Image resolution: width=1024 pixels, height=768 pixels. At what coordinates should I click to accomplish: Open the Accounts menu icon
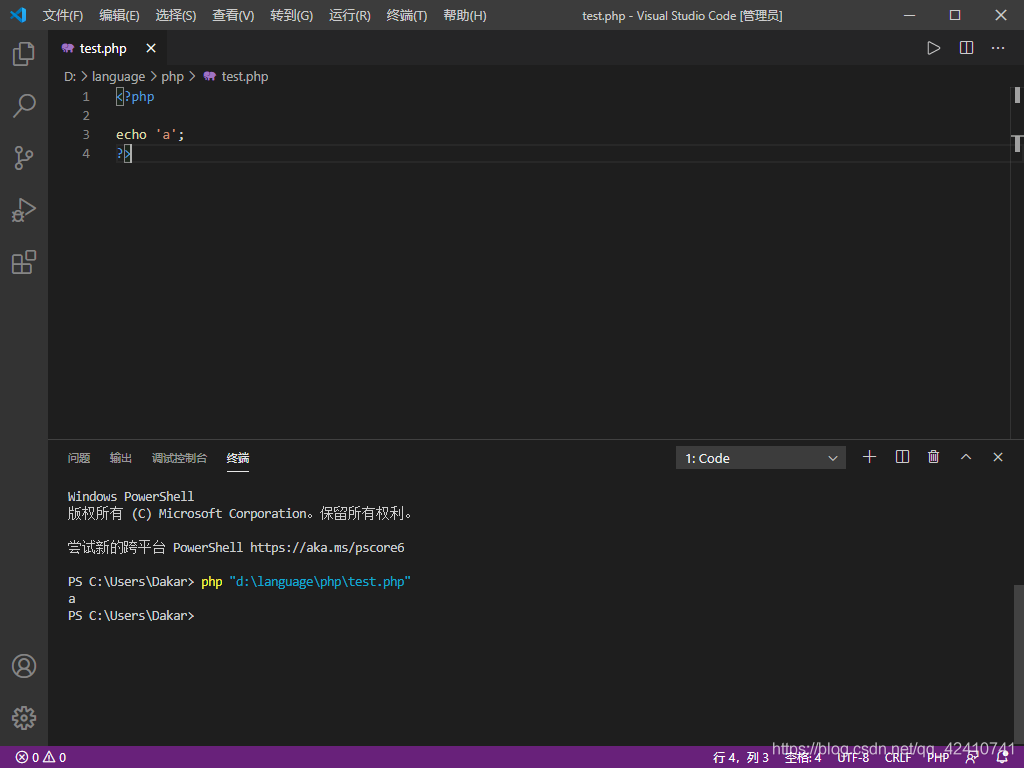click(24, 666)
